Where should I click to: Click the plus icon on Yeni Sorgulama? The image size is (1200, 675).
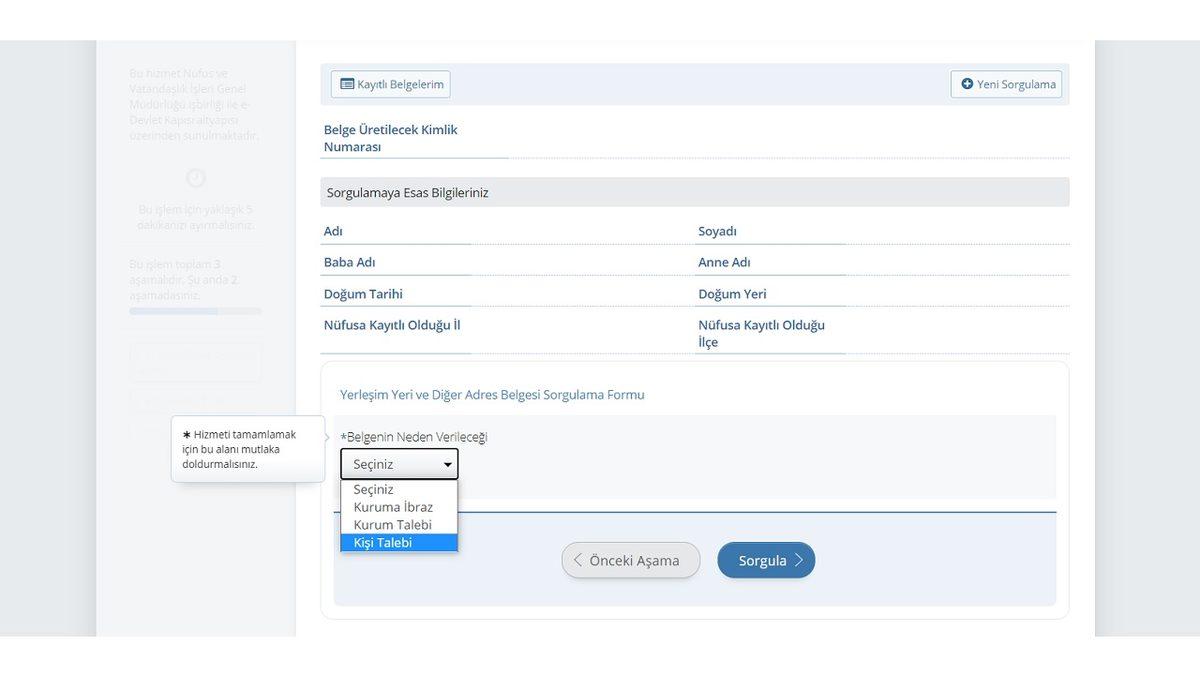point(966,84)
